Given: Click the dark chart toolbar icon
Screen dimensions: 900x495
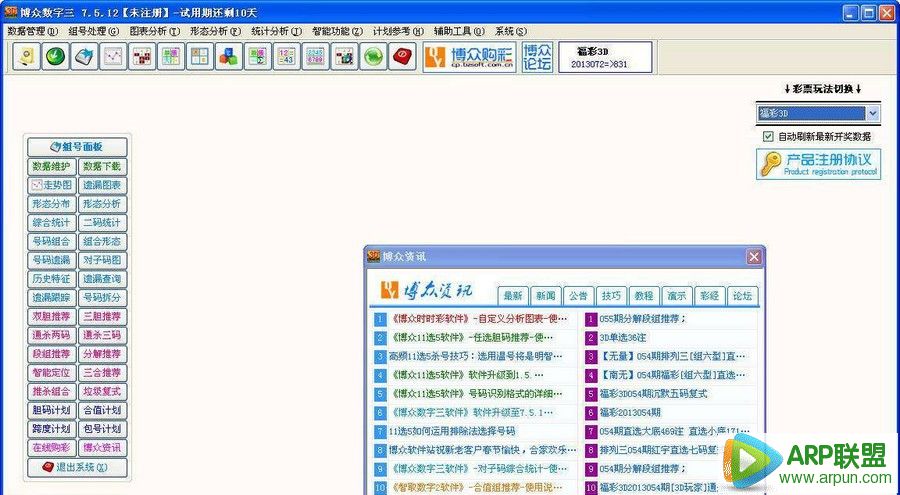Looking at the screenshot, I should [x=344, y=57].
